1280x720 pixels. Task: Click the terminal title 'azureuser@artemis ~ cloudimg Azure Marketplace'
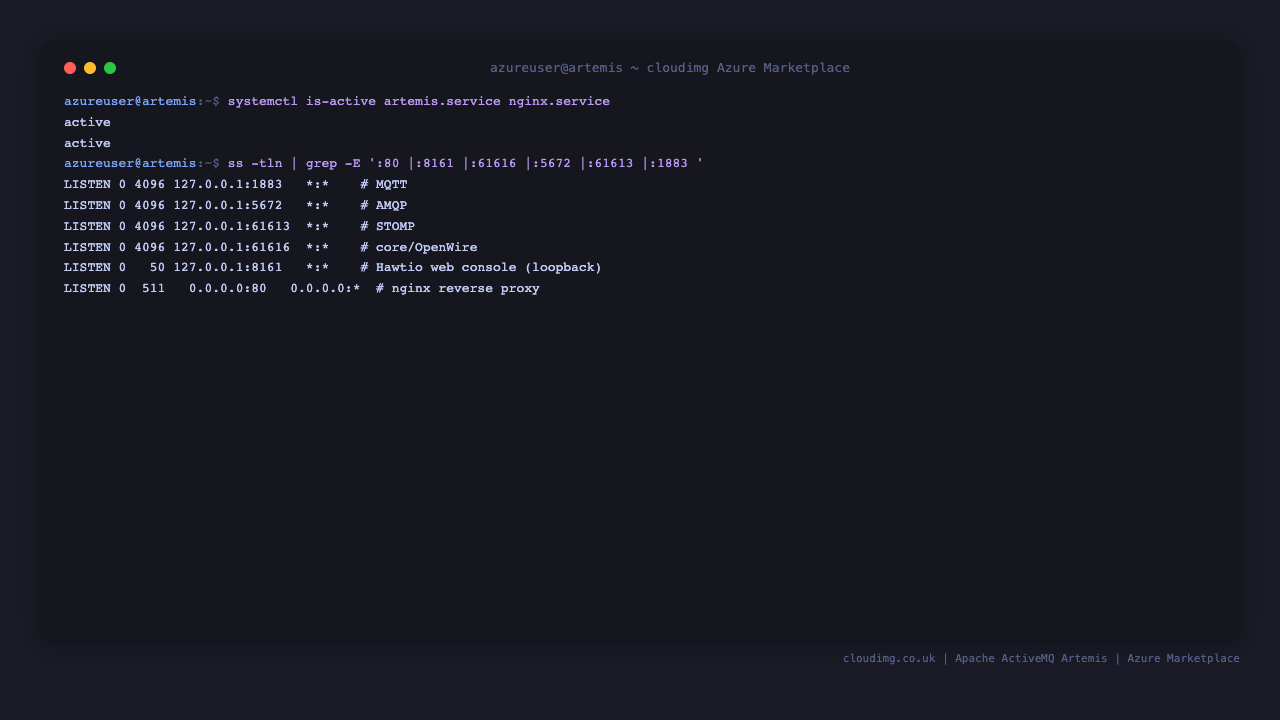[670, 68]
